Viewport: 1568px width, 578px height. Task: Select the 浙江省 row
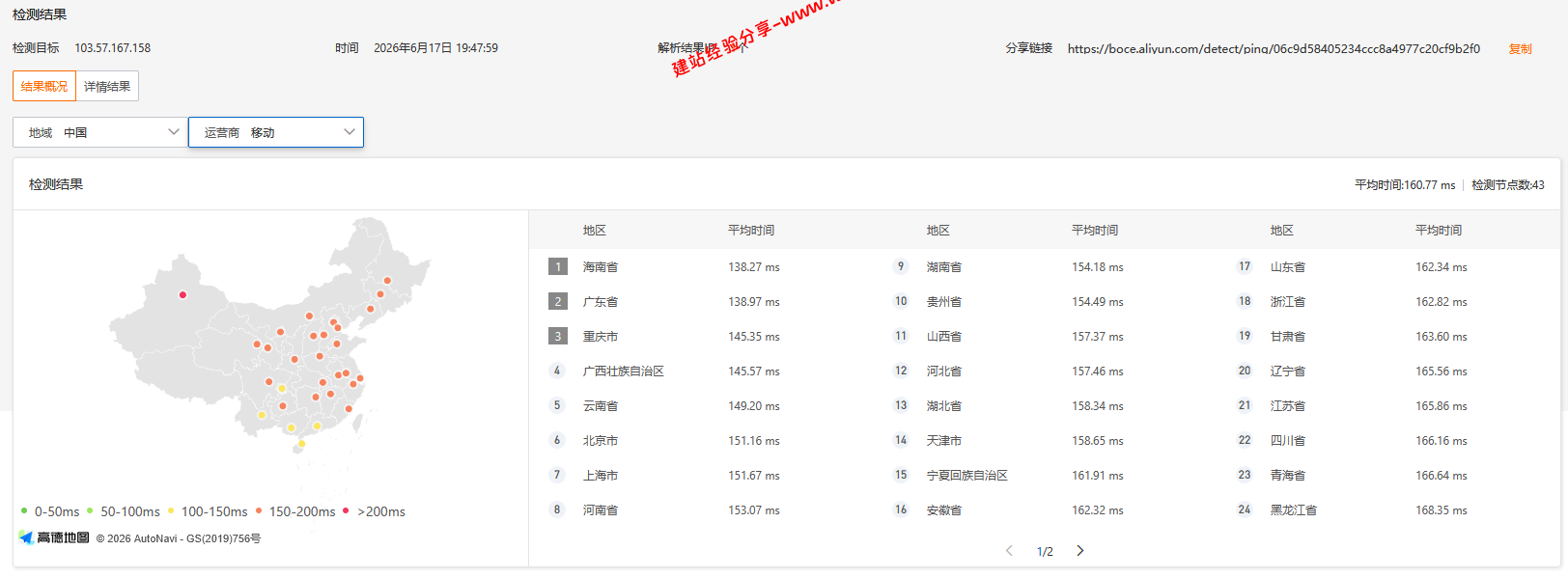(1388, 301)
